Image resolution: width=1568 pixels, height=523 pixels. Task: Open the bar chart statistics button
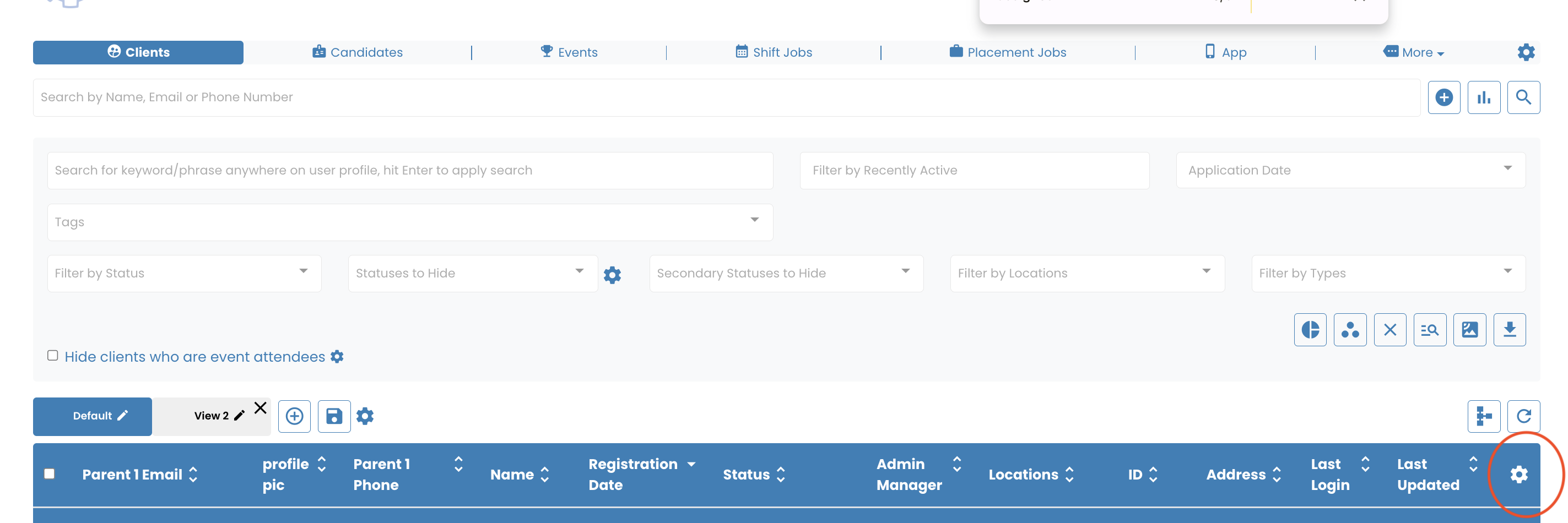pos(1483,97)
